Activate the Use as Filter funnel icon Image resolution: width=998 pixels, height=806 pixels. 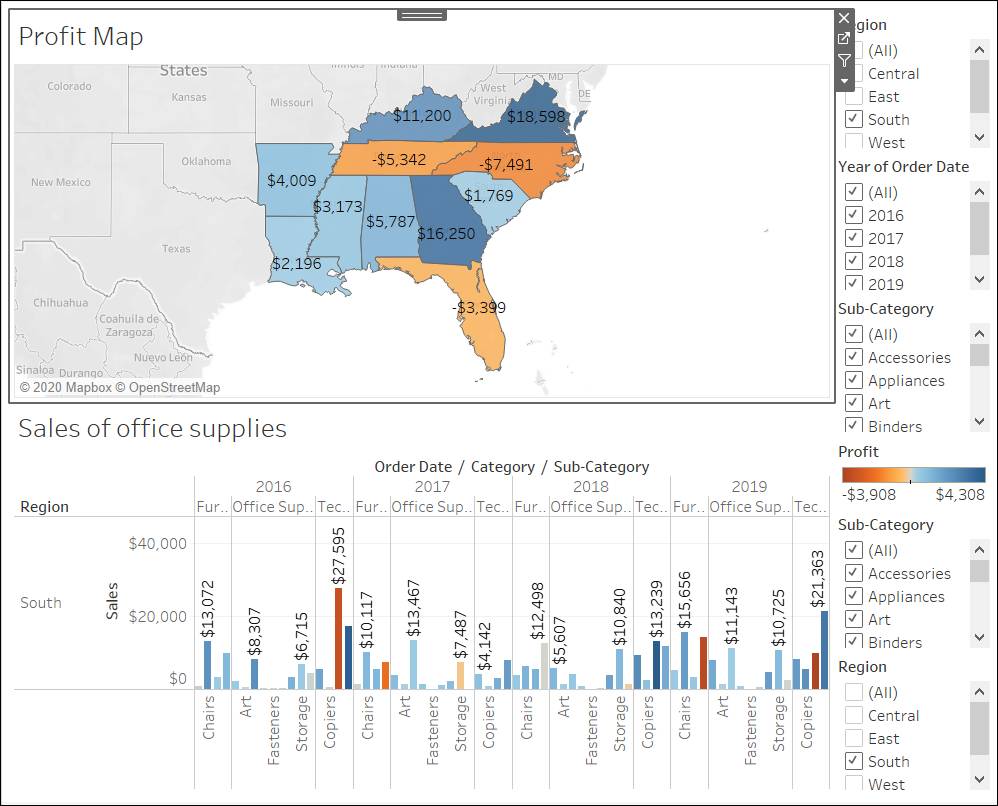coord(844,60)
